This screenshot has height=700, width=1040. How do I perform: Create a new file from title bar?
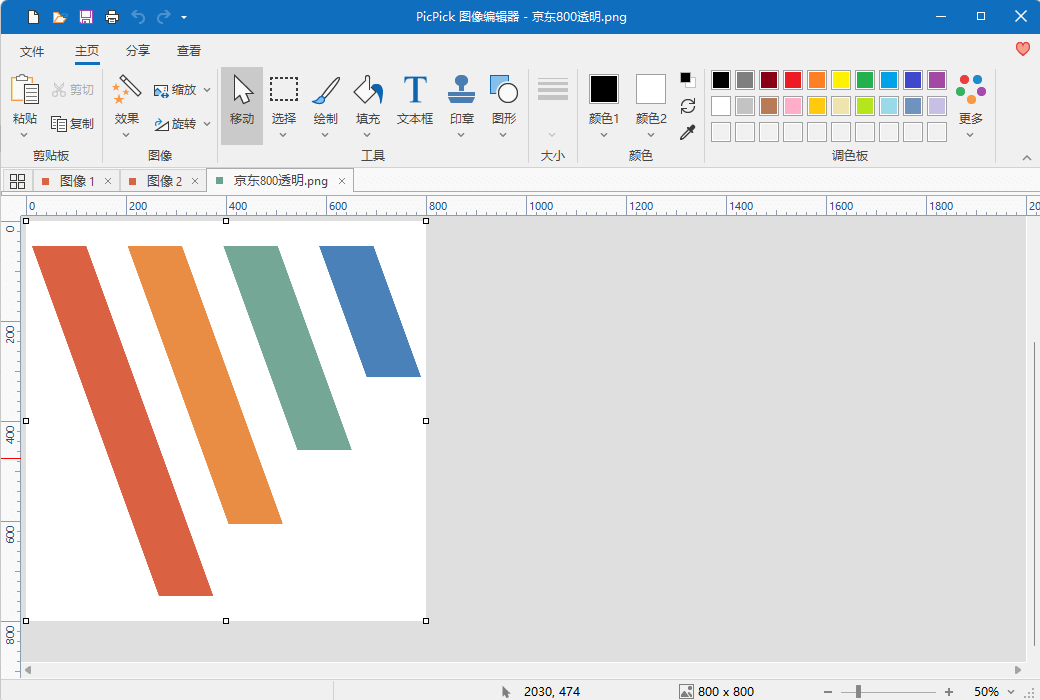[33, 17]
